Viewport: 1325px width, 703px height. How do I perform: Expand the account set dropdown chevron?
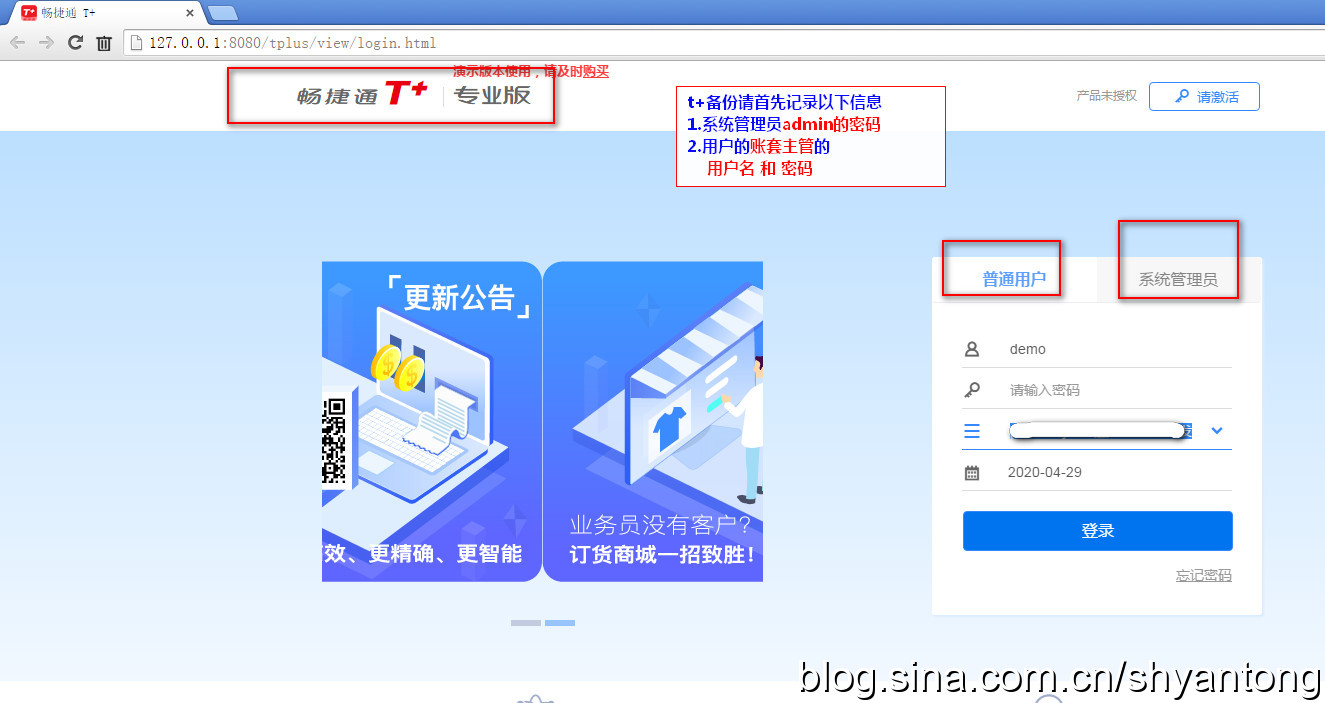[x=1217, y=431]
